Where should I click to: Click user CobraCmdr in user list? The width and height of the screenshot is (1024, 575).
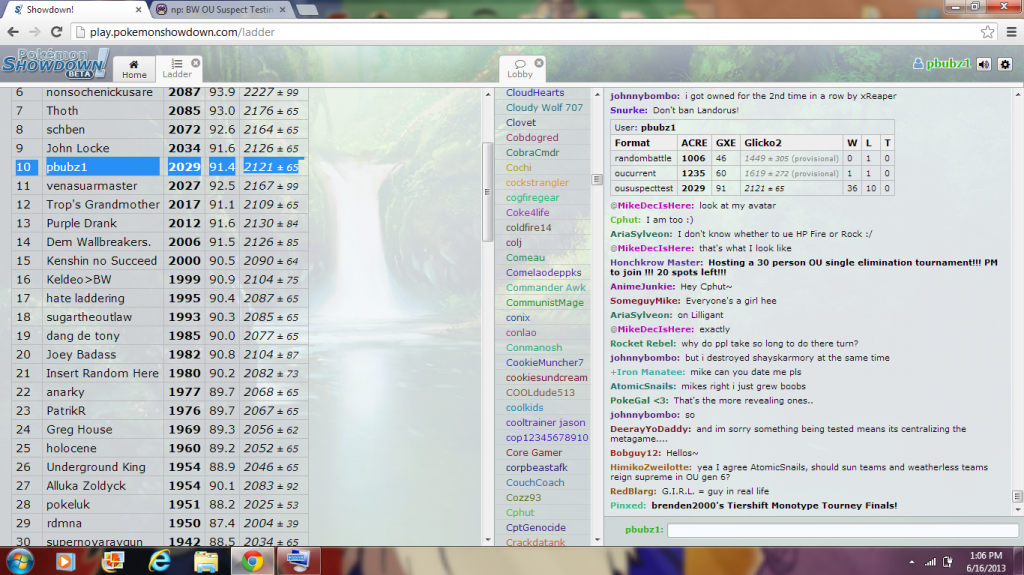tap(532, 153)
